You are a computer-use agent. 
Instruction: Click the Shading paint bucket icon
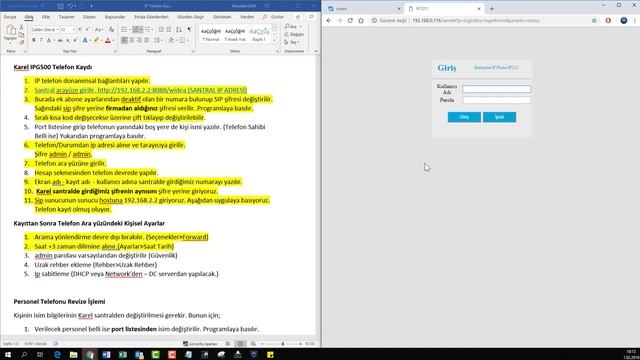tap(171, 40)
